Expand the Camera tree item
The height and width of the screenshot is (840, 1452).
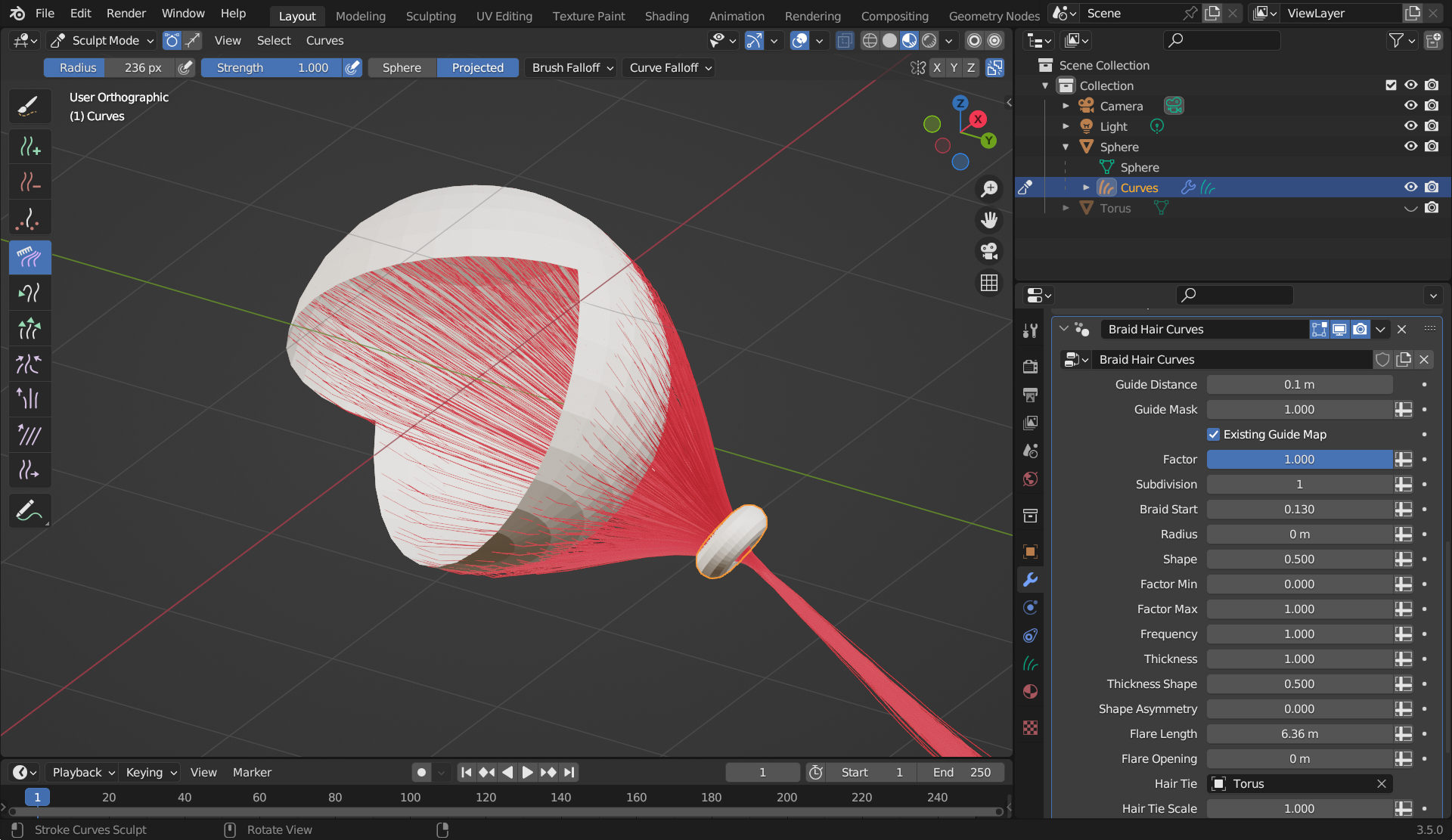(x=1066, y=106)
